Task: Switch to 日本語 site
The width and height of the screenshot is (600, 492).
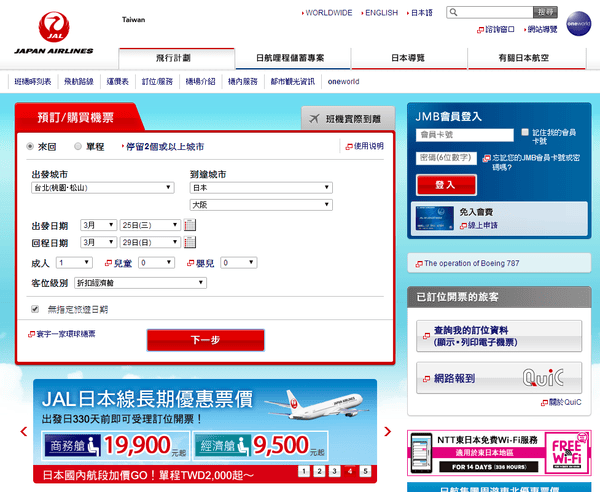Action: (x=420, y=13)
